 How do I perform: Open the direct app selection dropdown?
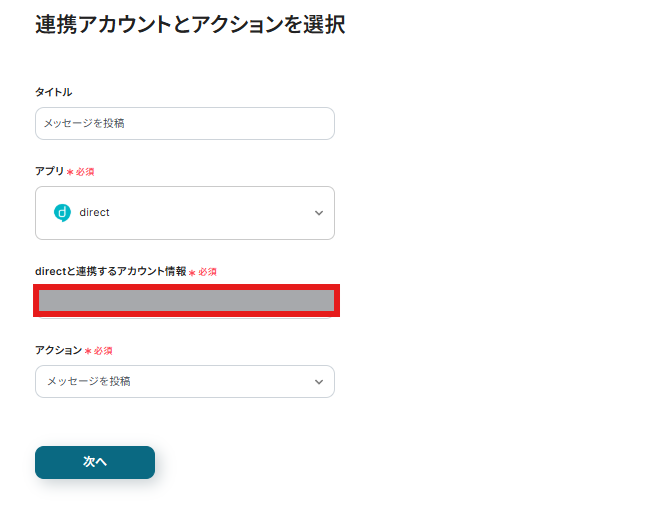[x=185, y=213]
